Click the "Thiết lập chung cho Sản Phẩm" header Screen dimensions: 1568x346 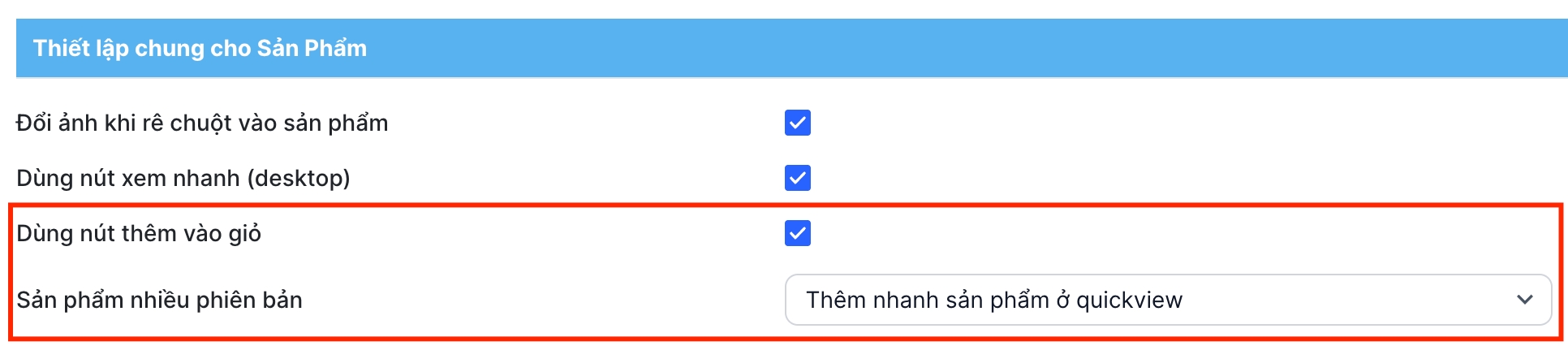(x=200, y=48)
